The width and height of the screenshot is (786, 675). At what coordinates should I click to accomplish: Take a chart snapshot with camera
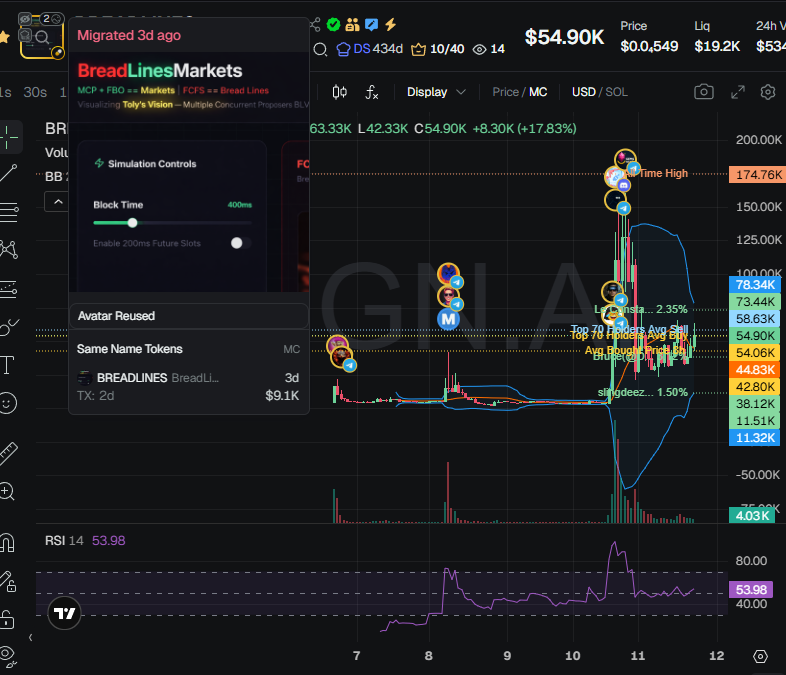704,92
